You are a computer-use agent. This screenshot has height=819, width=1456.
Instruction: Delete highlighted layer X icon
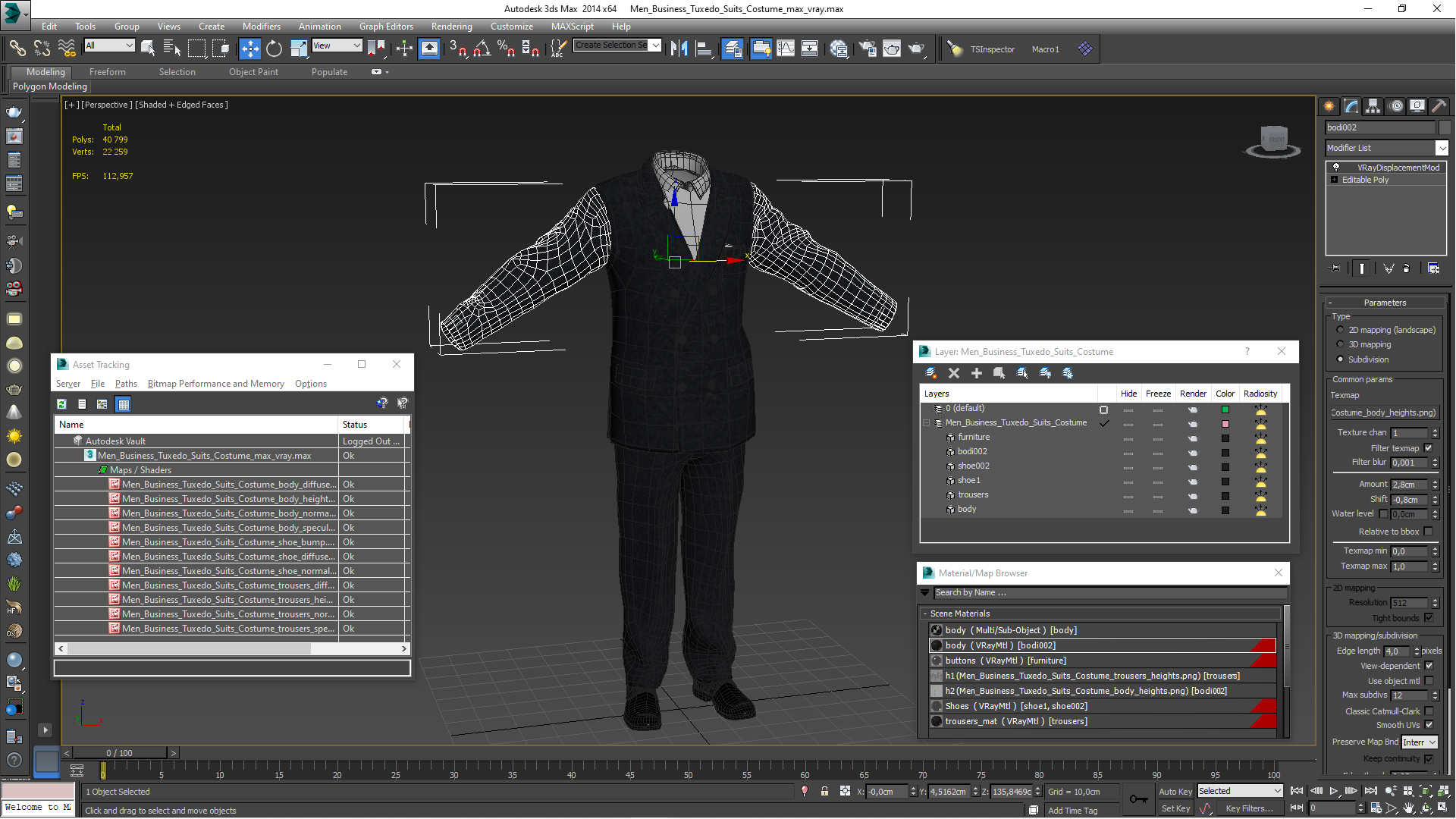click(x=954, y=373)
